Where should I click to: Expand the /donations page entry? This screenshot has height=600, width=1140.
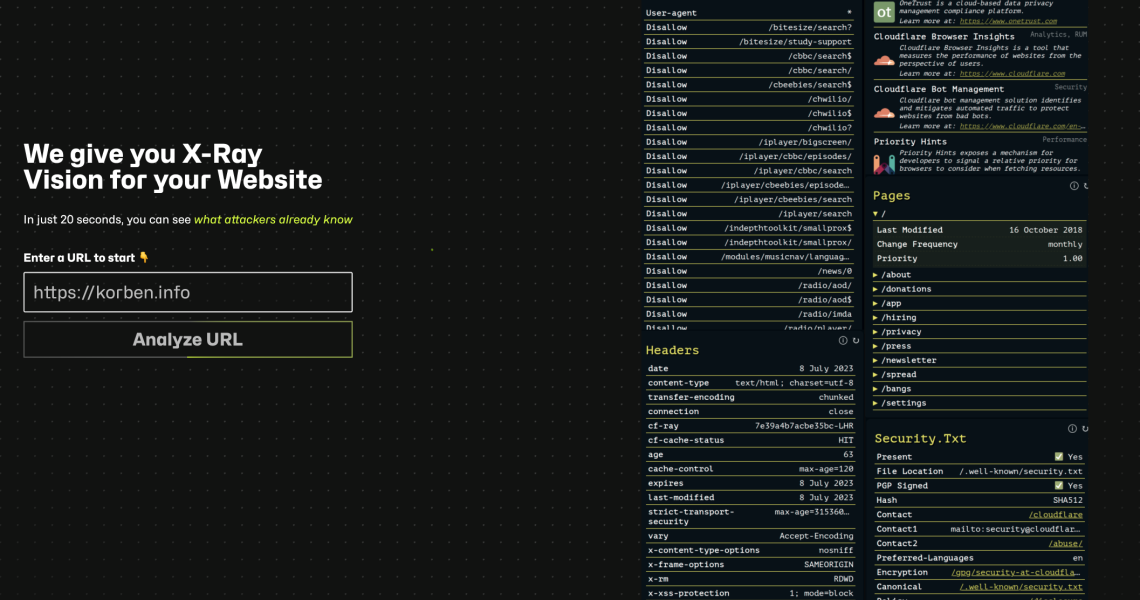point(903,289)
